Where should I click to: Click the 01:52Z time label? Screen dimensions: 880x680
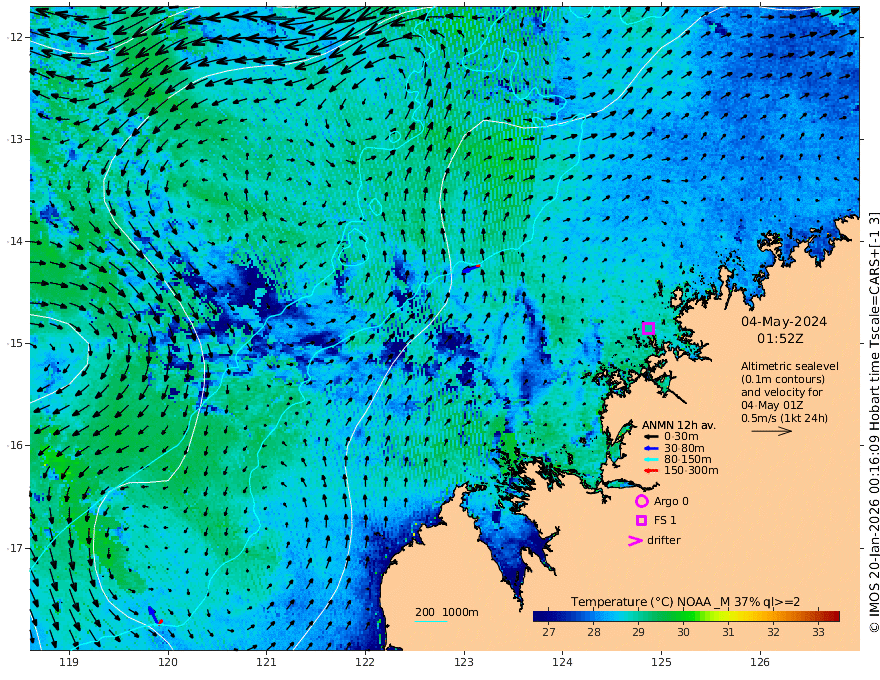coord(780,339)
